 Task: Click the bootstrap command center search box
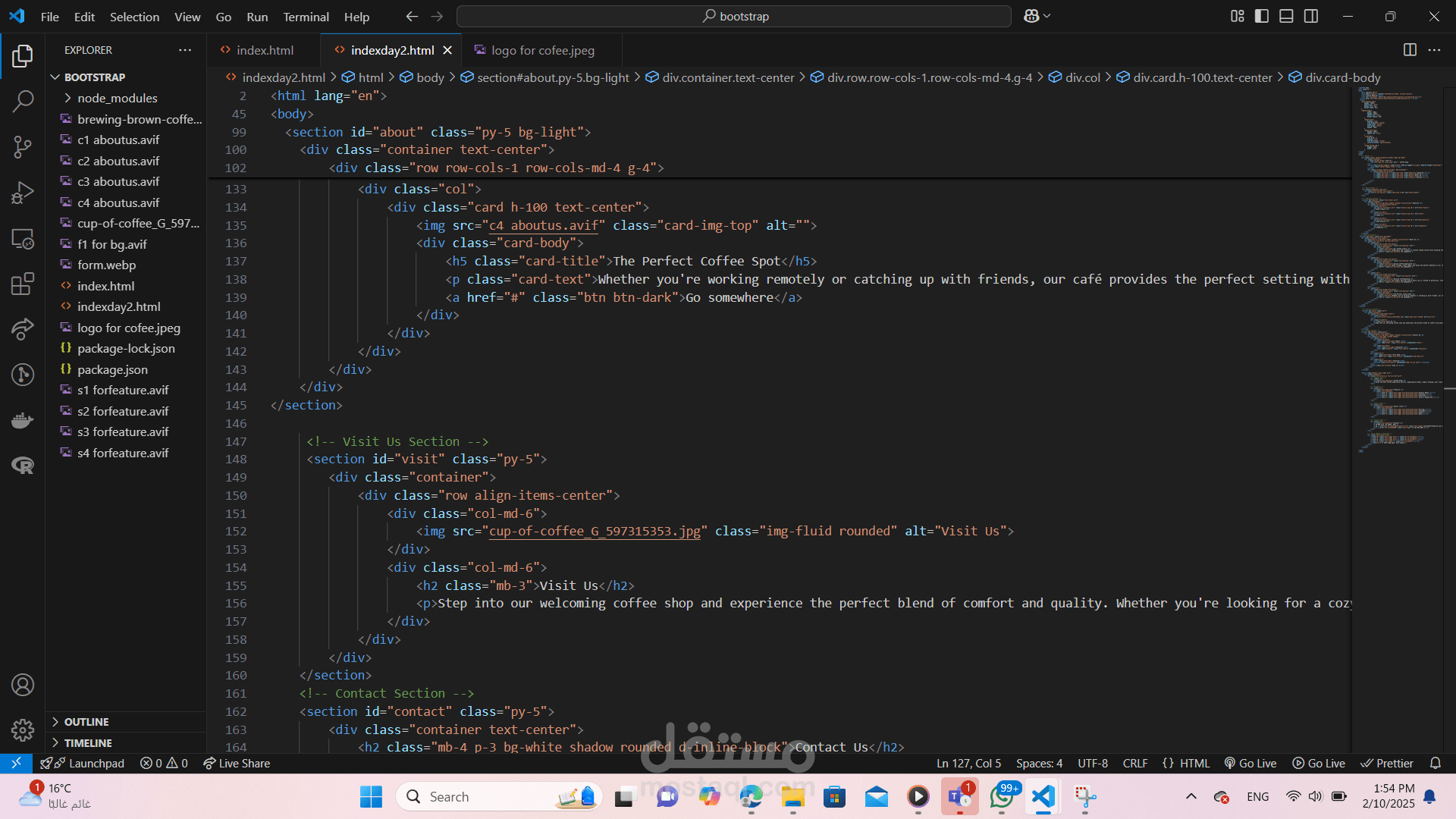734,16
